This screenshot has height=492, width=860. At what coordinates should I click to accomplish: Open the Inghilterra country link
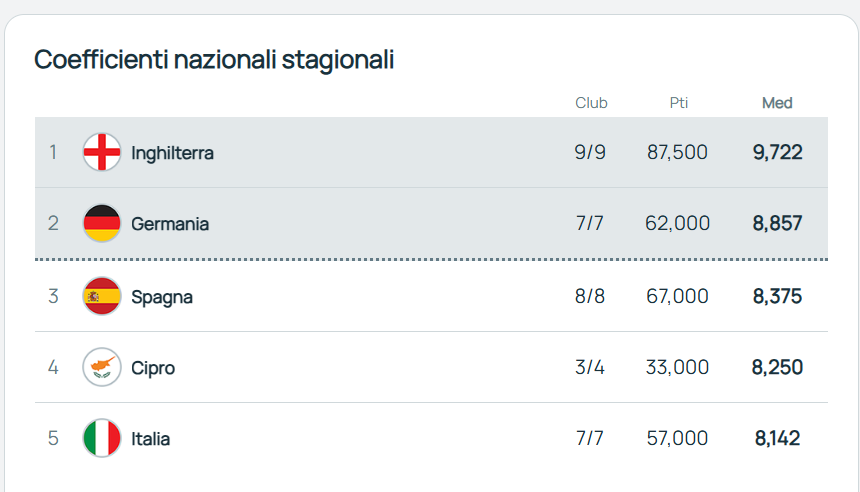point(172,153)
